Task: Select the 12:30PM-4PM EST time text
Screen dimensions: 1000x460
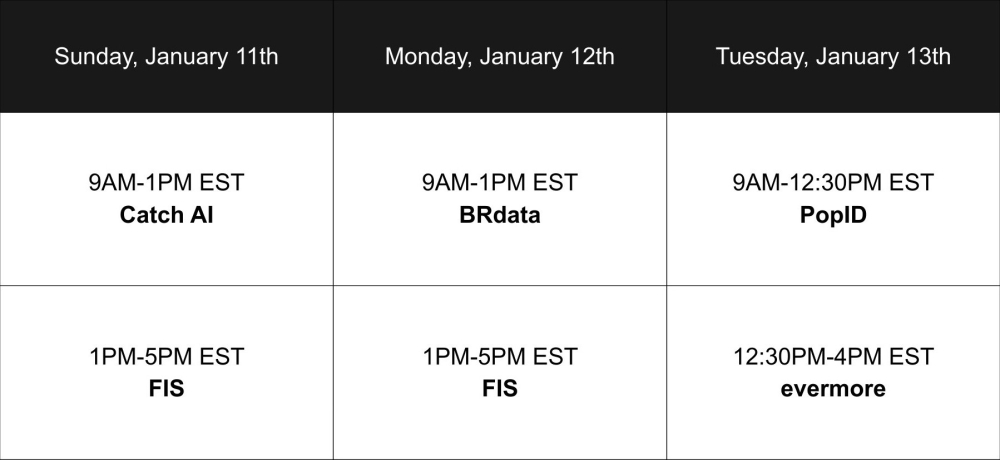Action: [x=833, y=357]
